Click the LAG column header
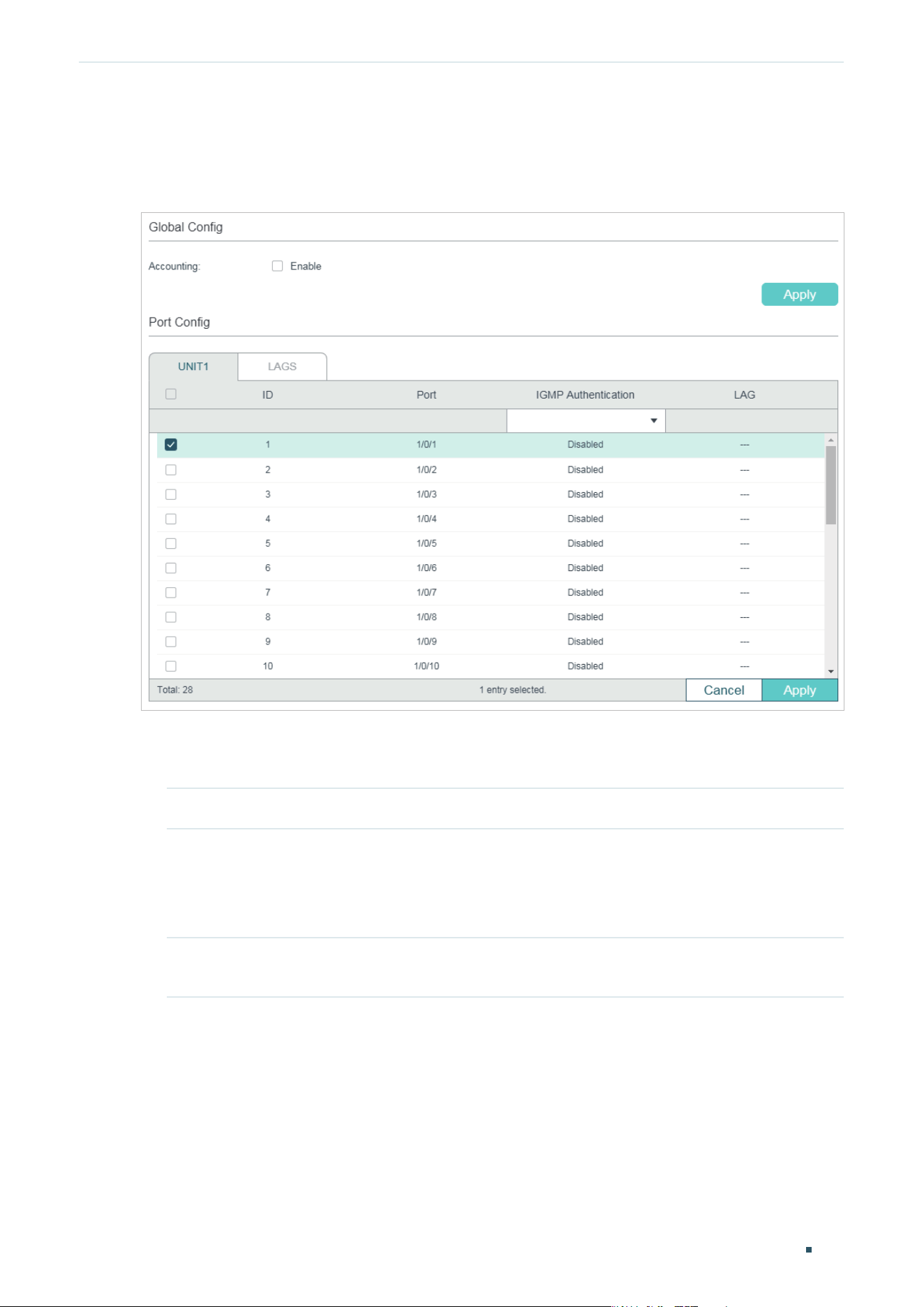 tap(745, 395)
